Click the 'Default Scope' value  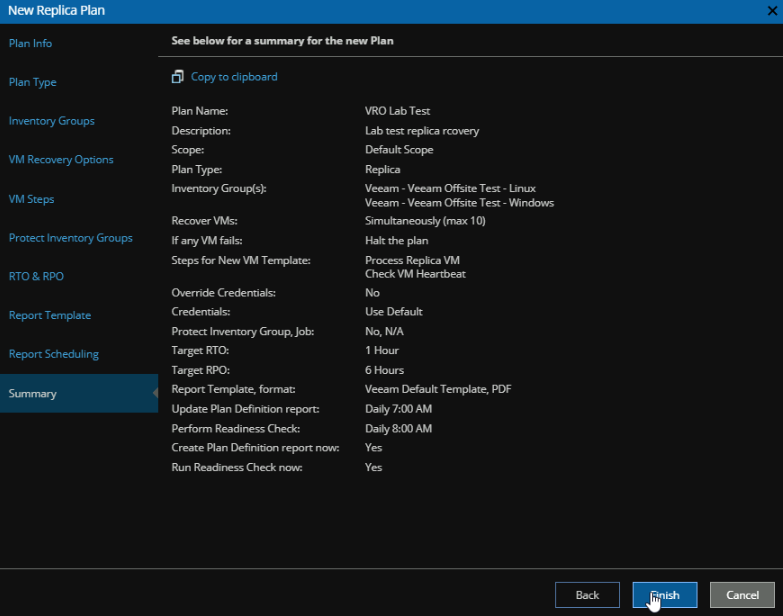point(399,150)
